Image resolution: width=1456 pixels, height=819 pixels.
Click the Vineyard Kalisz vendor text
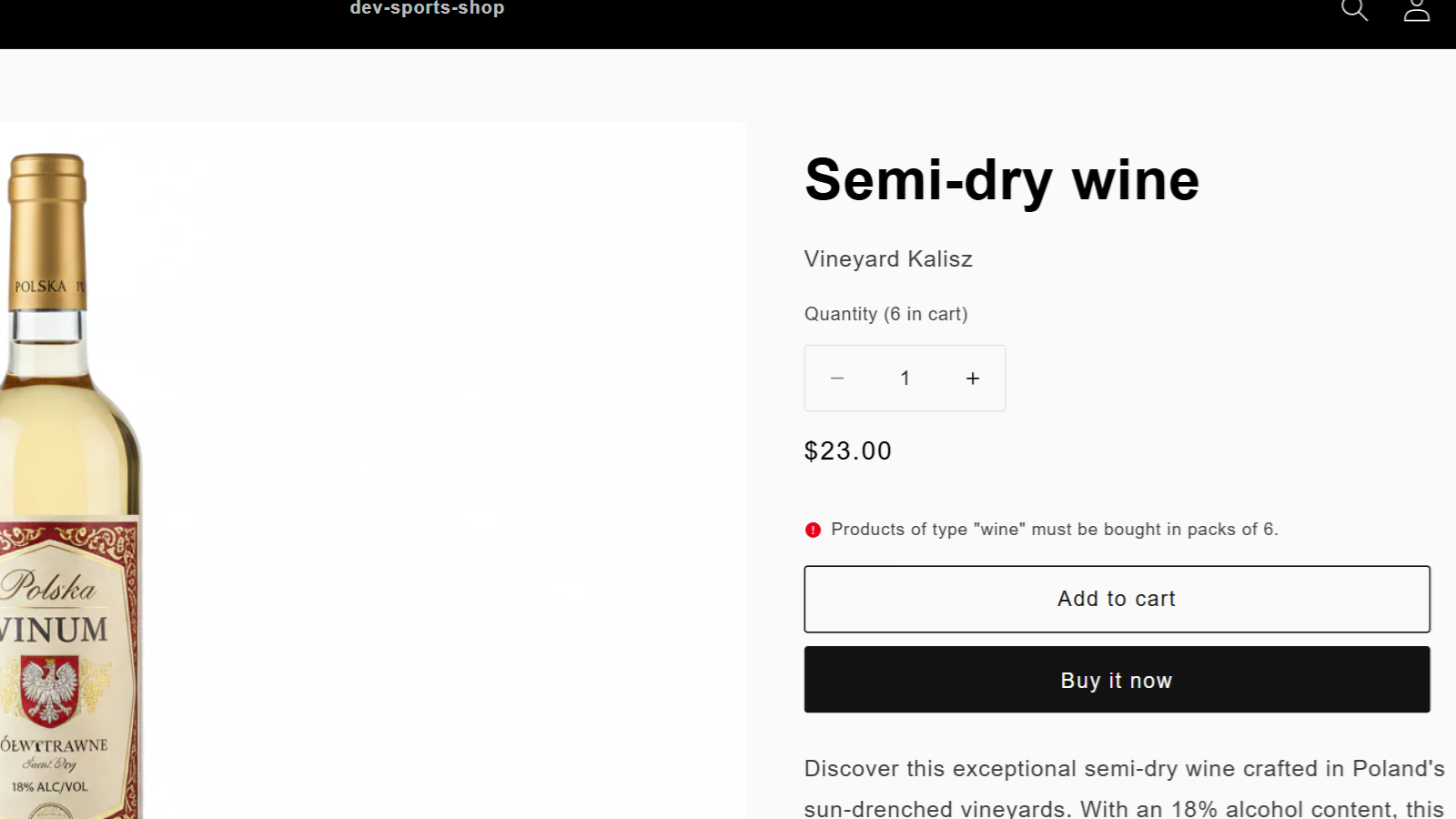887,259
